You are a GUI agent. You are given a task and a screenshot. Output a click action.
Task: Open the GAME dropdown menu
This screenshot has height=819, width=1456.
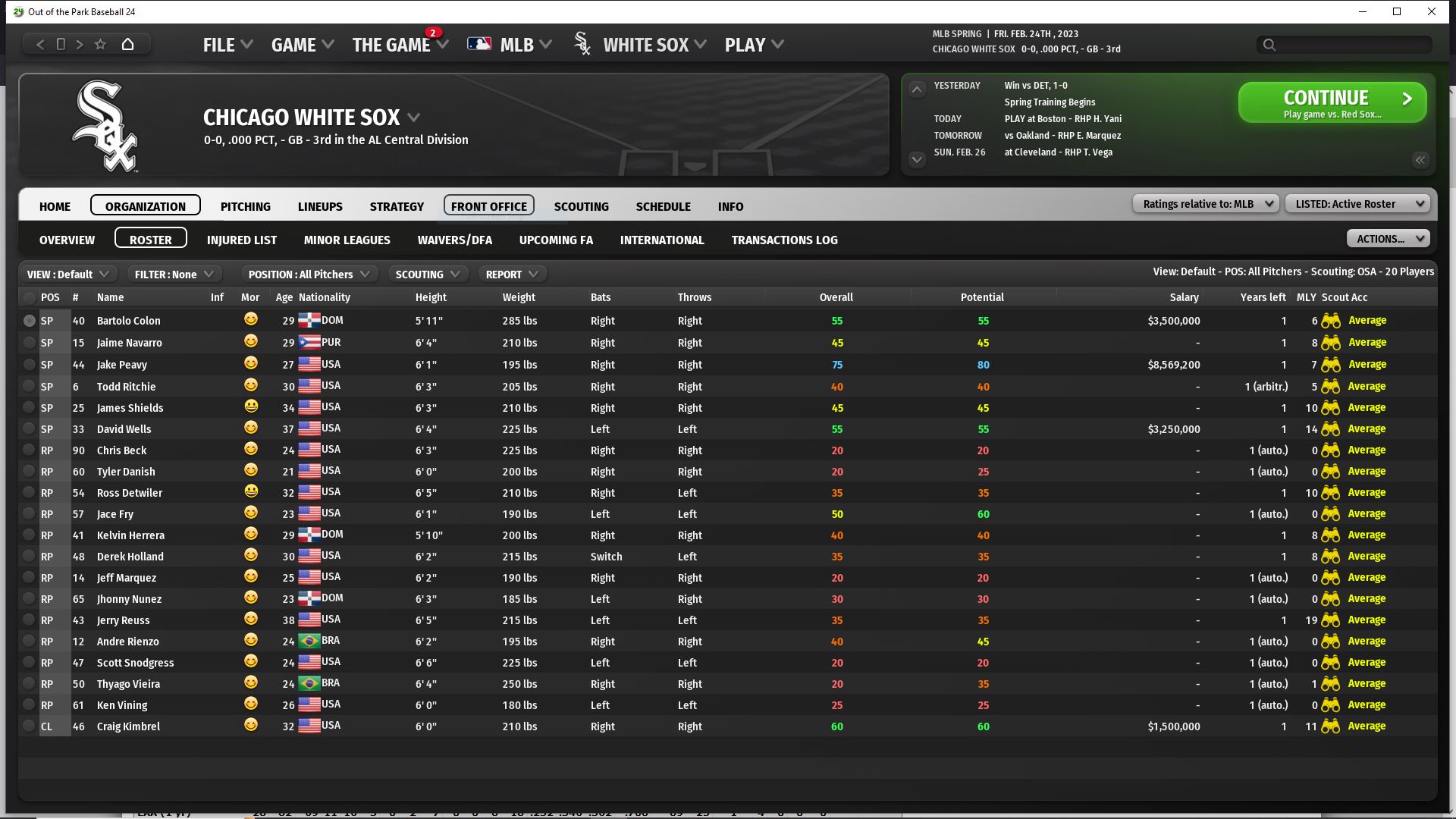(x=303, y=45)
